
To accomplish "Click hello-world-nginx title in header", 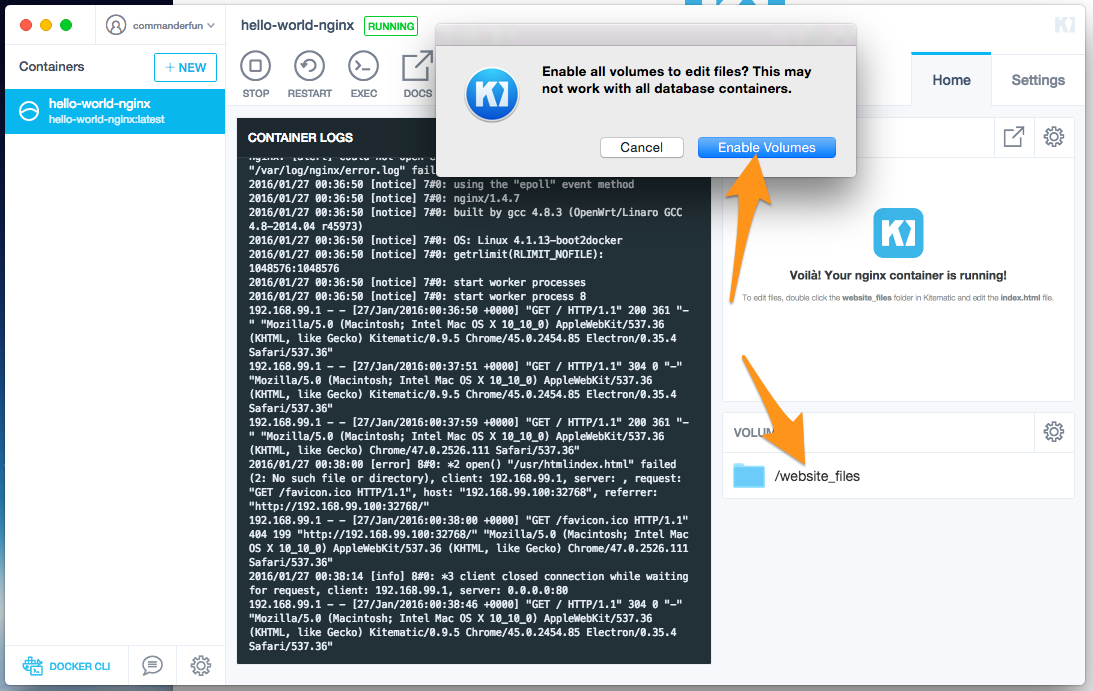I will click(x=298, y=25).
